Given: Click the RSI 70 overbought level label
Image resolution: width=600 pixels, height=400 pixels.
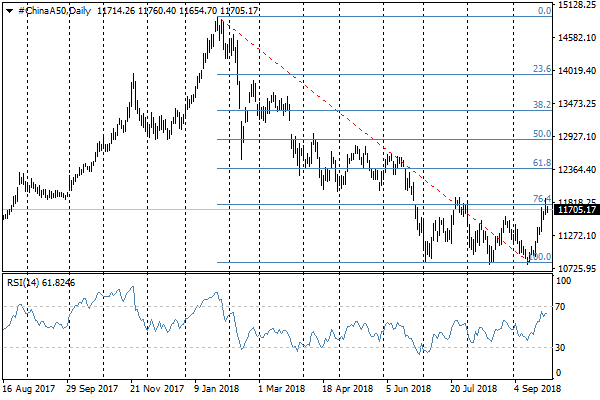Looking at the screenshot, I should [563, 306].
